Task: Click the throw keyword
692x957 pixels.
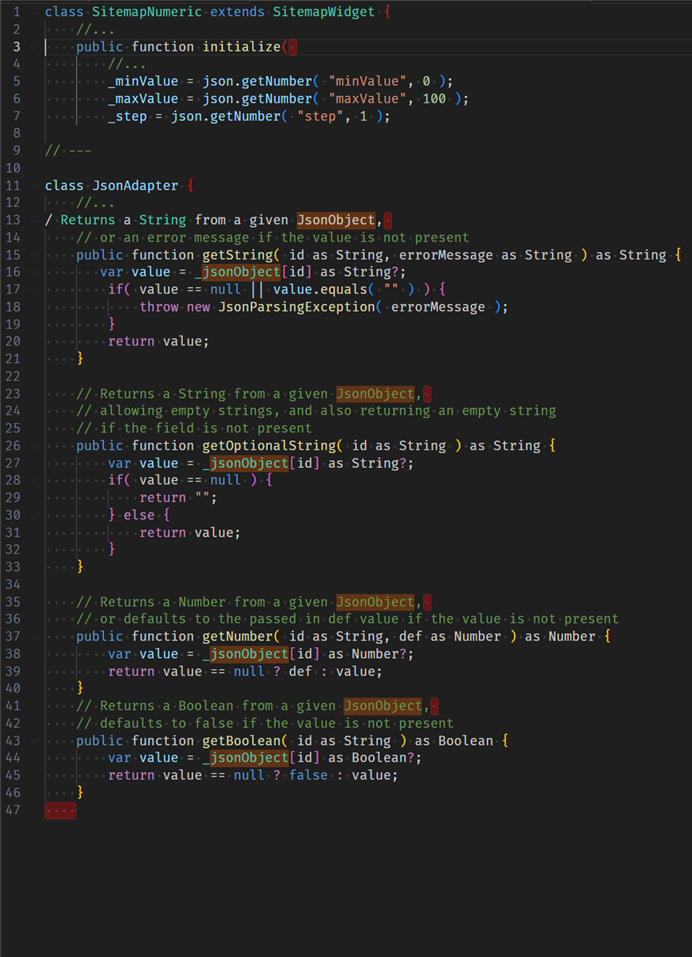Action: (159, 307)
